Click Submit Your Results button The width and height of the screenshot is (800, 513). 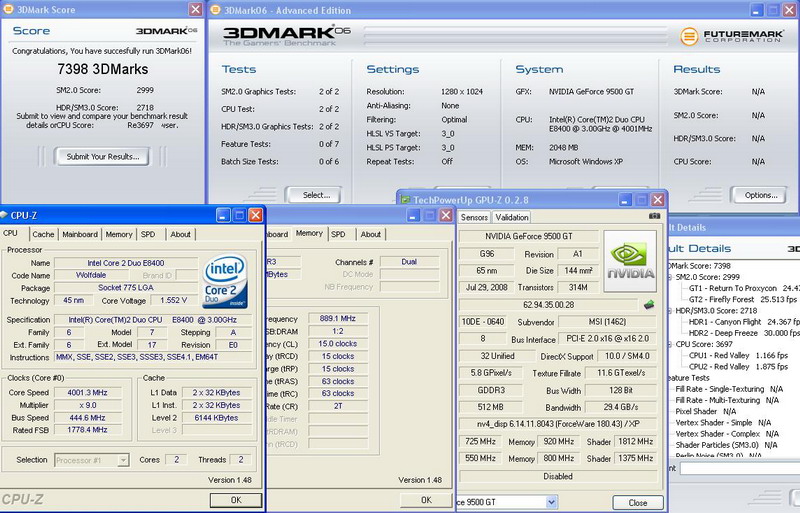click(x=103, y=157)
